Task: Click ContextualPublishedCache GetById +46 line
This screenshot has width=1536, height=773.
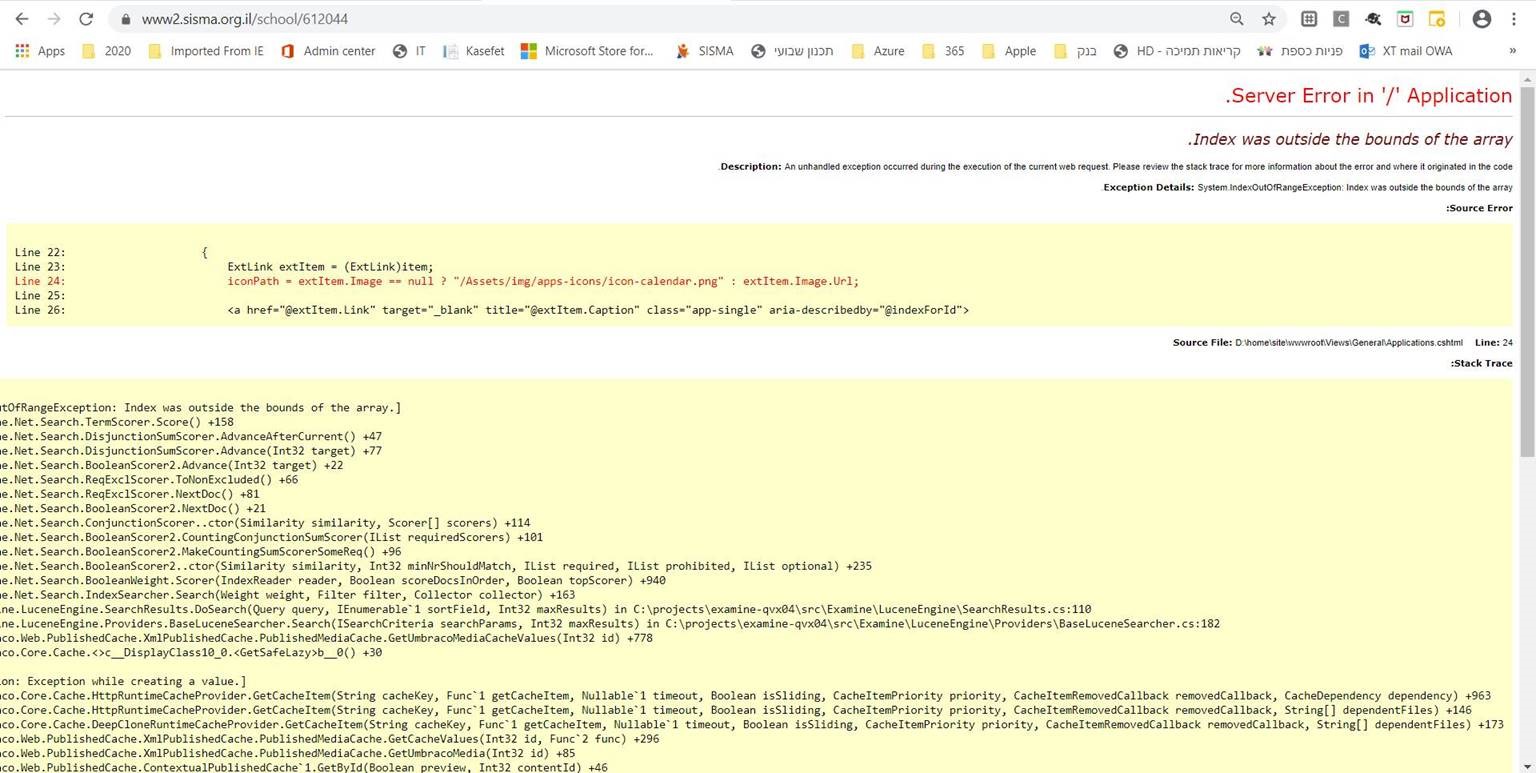Action: pyautogui.click(x=304, y=767)
